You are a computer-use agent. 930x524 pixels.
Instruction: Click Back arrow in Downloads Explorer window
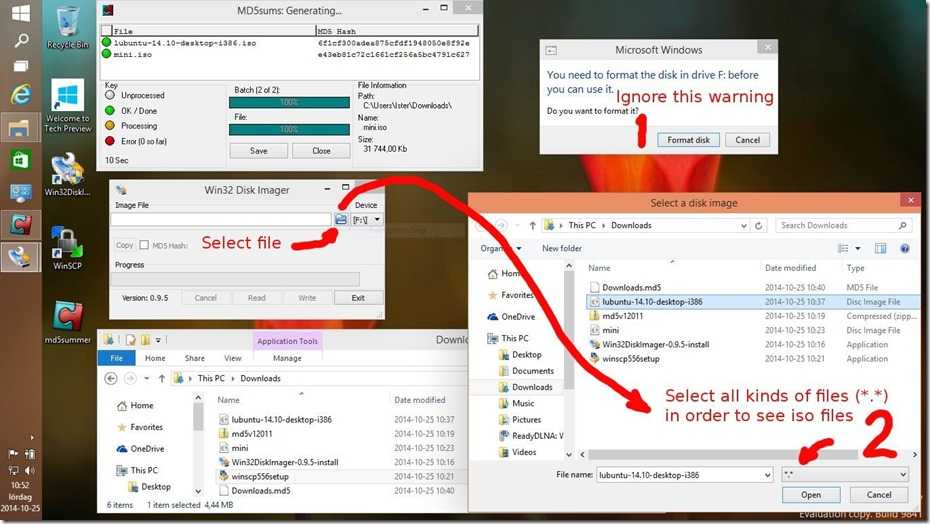pos(111,379)
